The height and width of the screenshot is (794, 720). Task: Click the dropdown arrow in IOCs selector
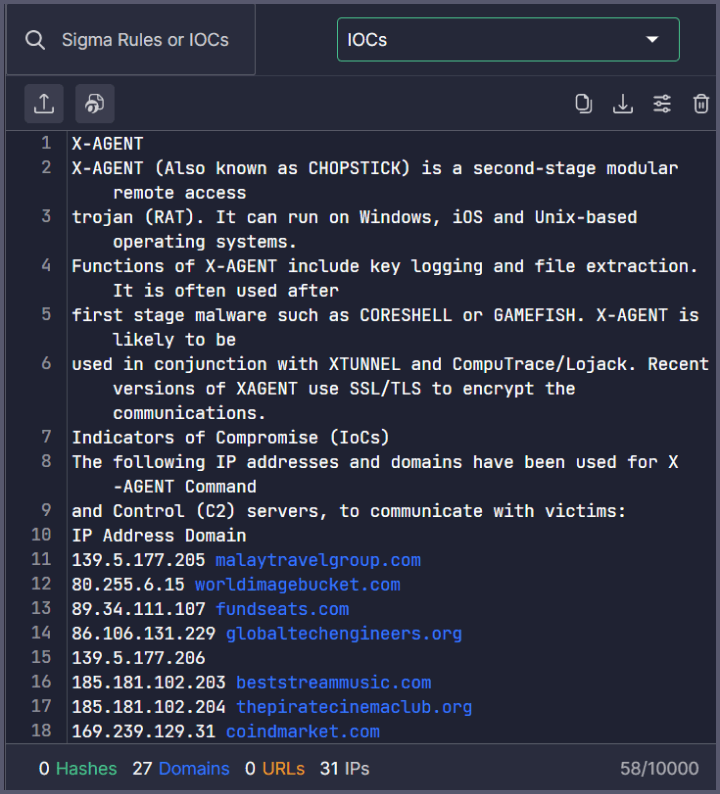pos(653,40)
